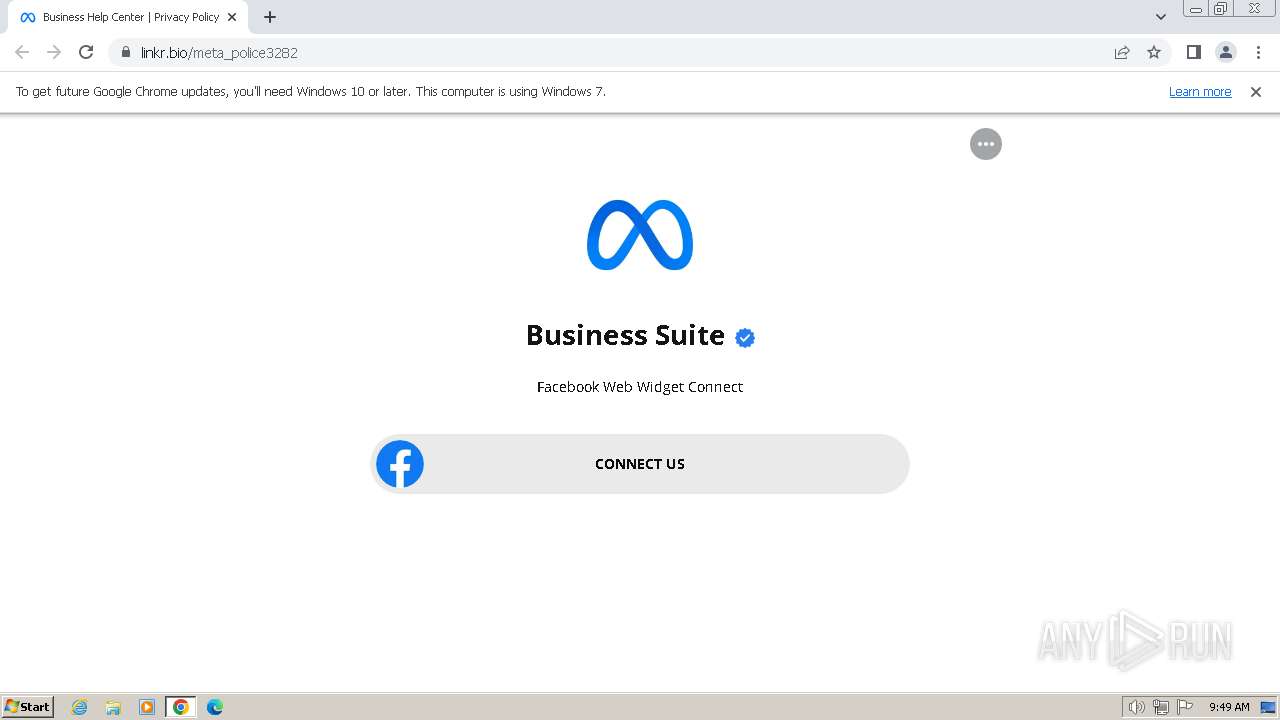This screenshot has height=720, width=1280.
Task: Open the volume control in tray
Action: pos(1137,707)
